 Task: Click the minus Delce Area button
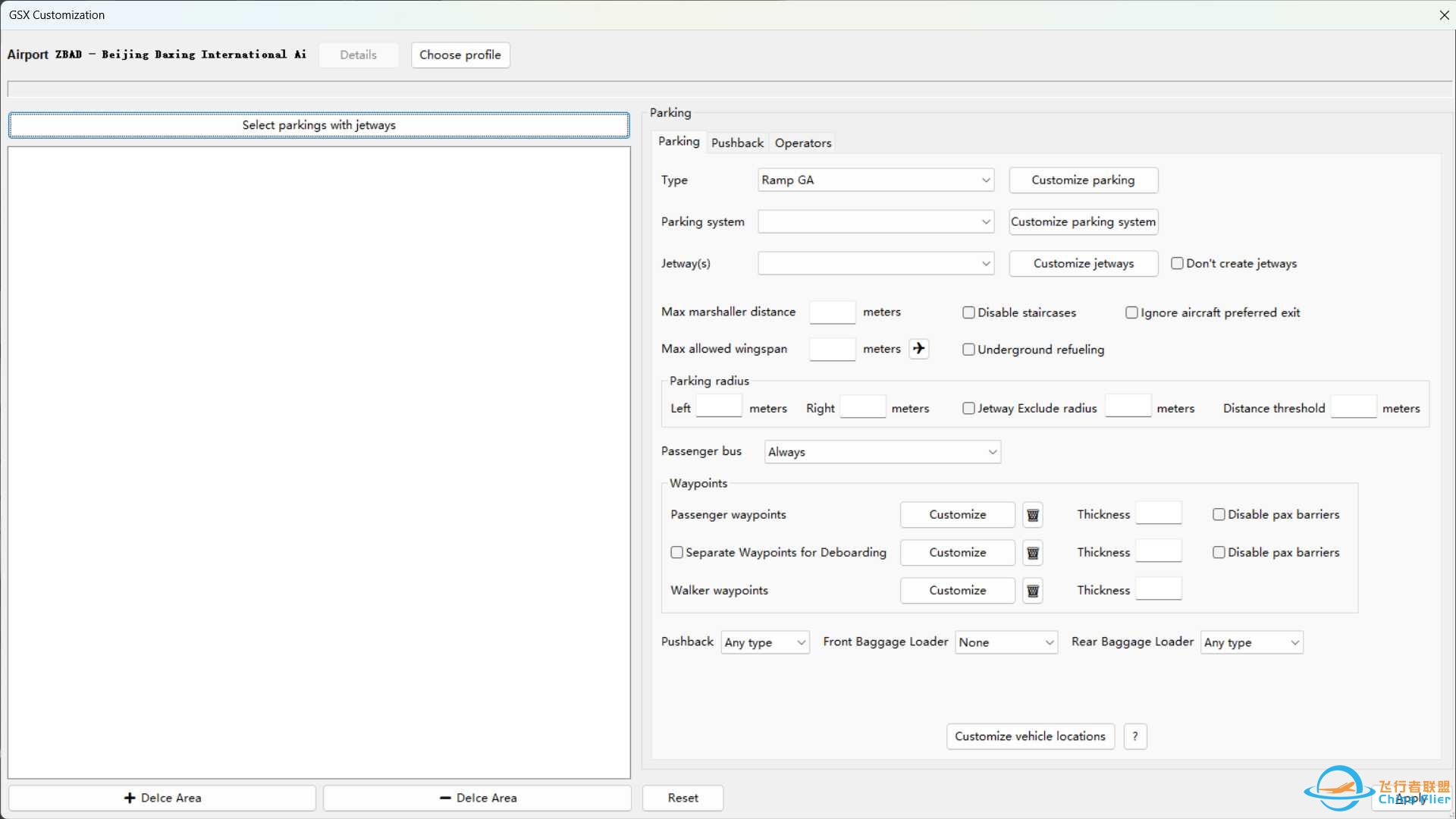(x=478, y=798)
